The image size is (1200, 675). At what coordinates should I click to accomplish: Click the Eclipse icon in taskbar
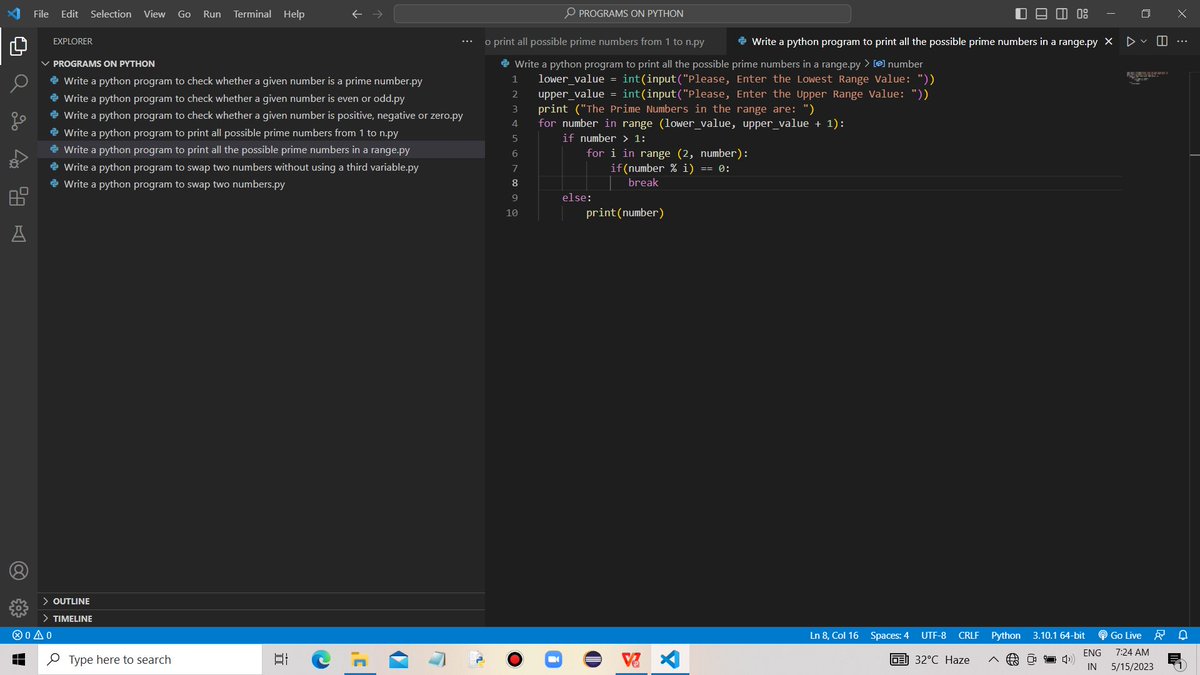click(593, 659)
